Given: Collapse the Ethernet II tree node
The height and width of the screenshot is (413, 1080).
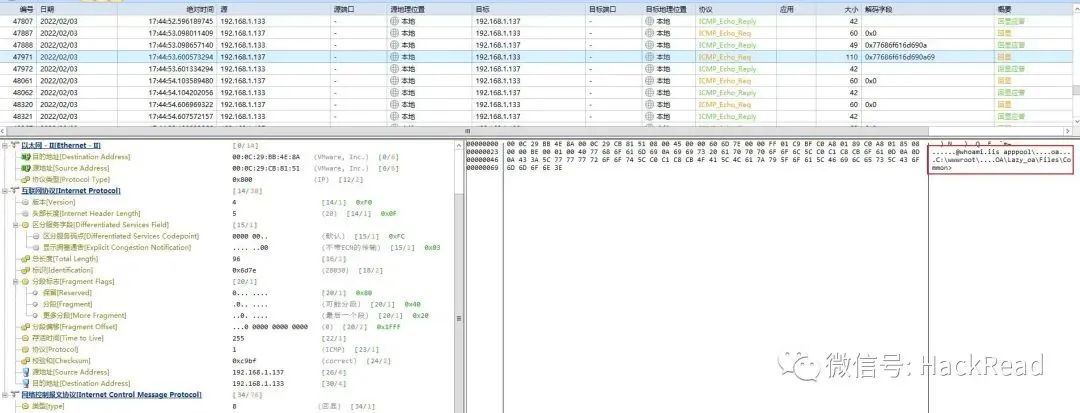Looking at the screenshot, I should click(6, 145).
